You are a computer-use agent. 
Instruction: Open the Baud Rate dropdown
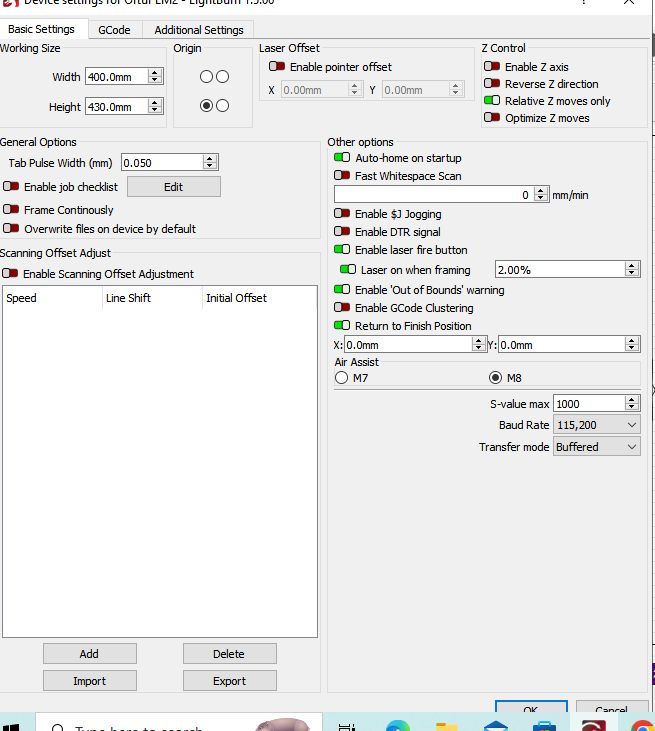(597, 425)
